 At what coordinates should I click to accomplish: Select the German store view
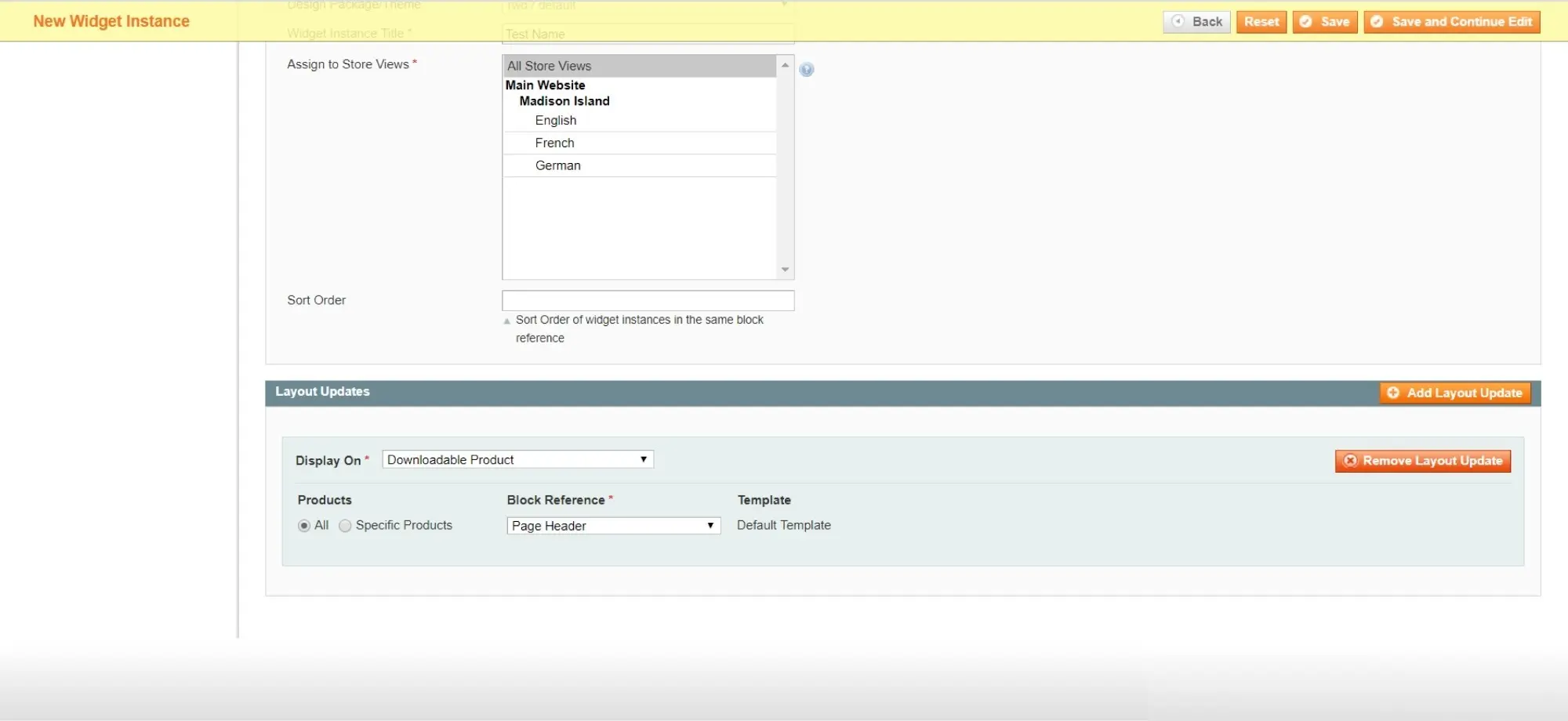pyautogui.click(x=640, y=166)
